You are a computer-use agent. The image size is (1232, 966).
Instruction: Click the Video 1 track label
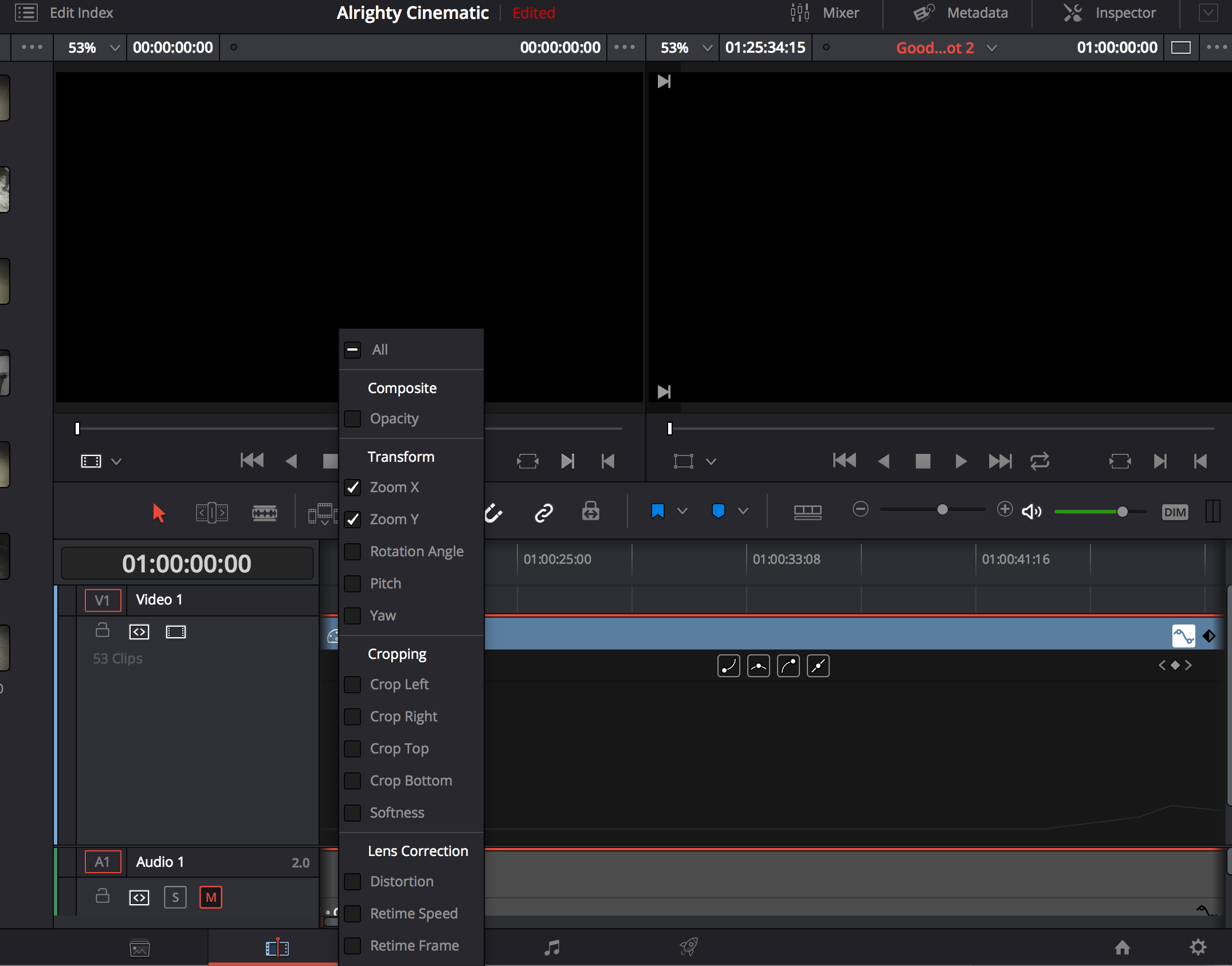click(160, 599)
